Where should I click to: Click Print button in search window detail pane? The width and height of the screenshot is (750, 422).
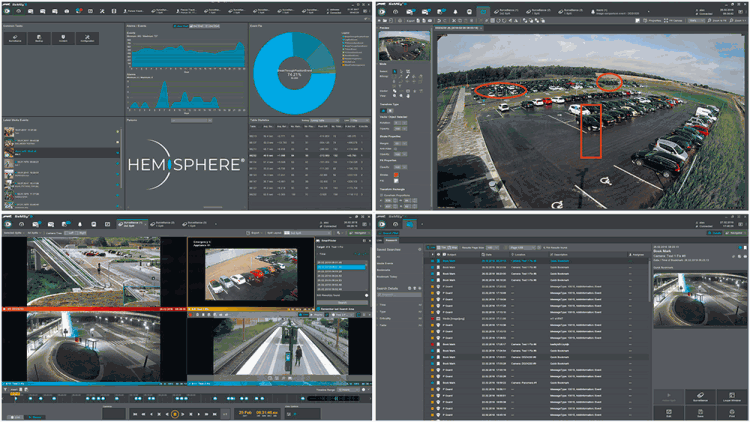pyautogui.click(x=732, y=413)
